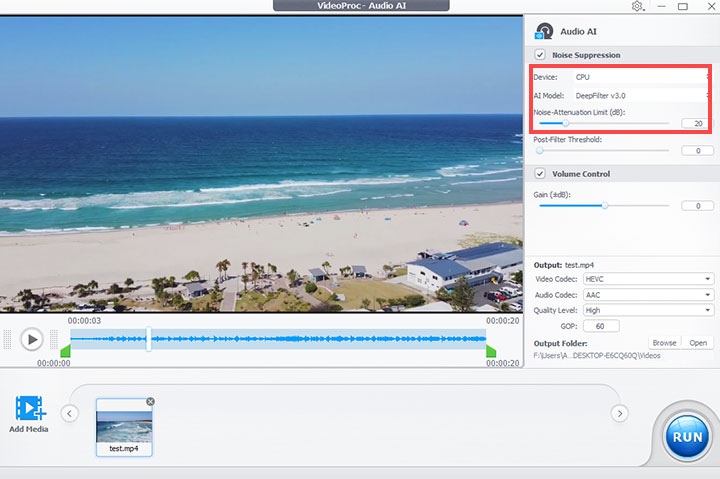This screenshot has width=720, height=479.
Task: Open the AI Model DeepFilter dropdown
Action: tap(640, 95)
